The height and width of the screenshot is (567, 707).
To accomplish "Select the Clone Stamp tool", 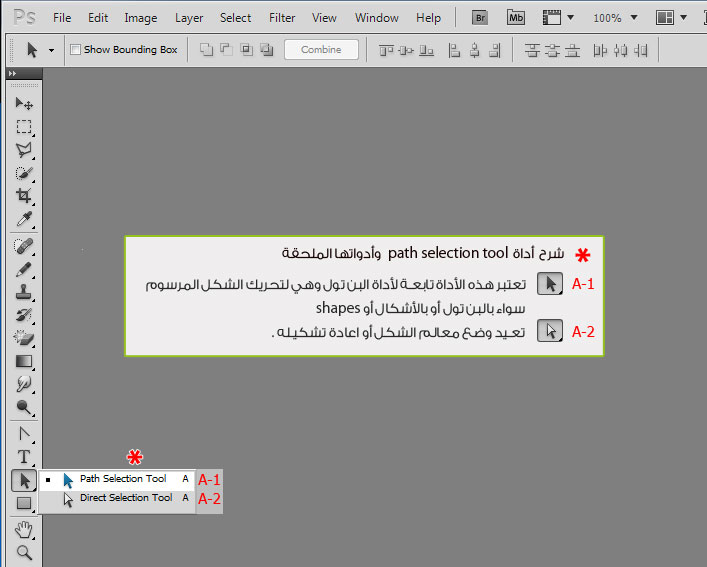I will (x=24, y=292).
